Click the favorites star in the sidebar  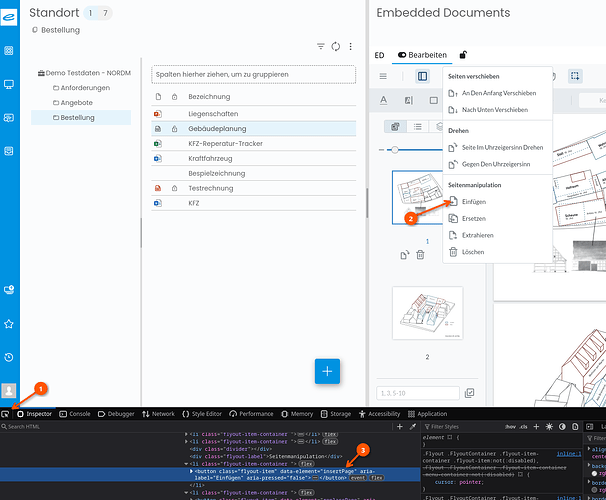point(9,324)
